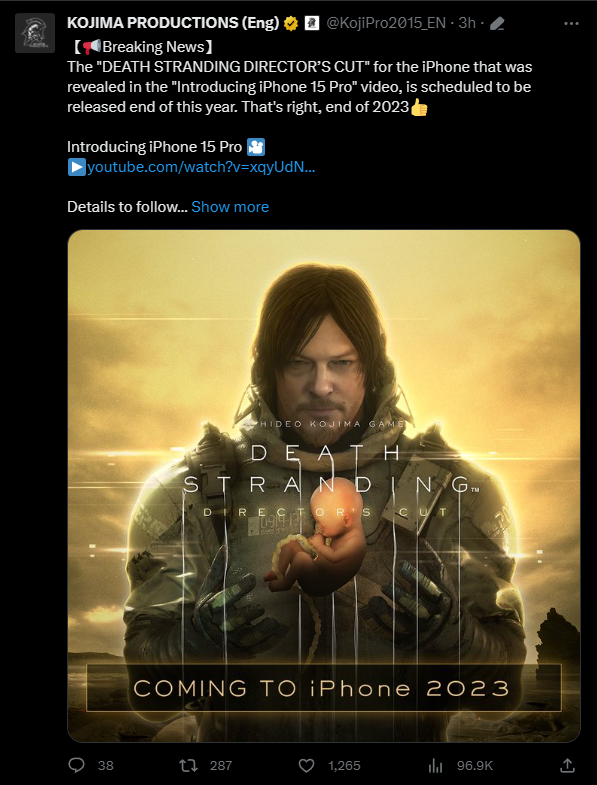Screen dimensions: 597x785
Task: Like the tweet with heart icon
Action: (307, 765)
